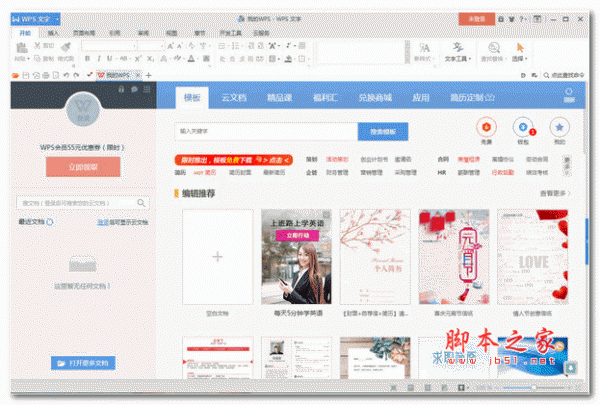
Task: Click the print icon in quick access bar
Action: tap(46, 75)
